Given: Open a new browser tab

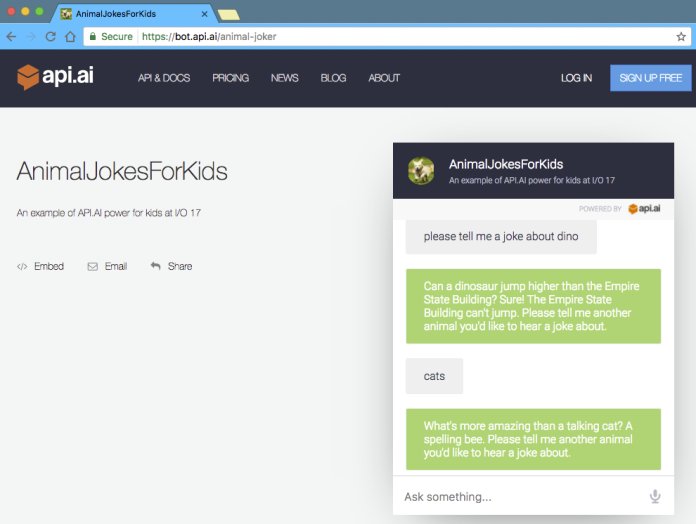Looking at the screenshot, I should point(229,15).
